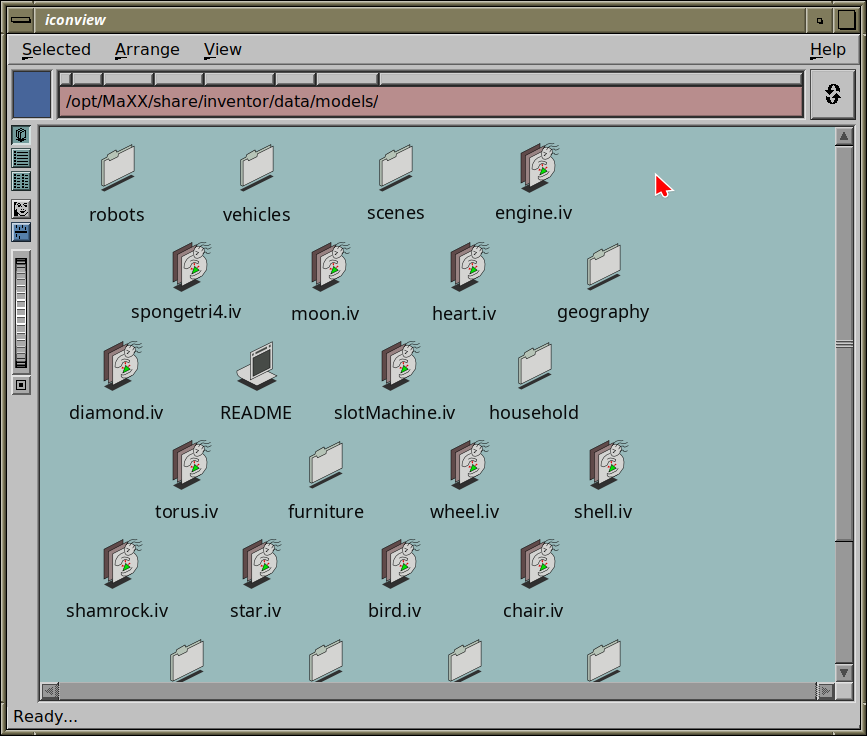Select the torus.iv model file
The height and width of the screenshot is (736, 867).
191,464
